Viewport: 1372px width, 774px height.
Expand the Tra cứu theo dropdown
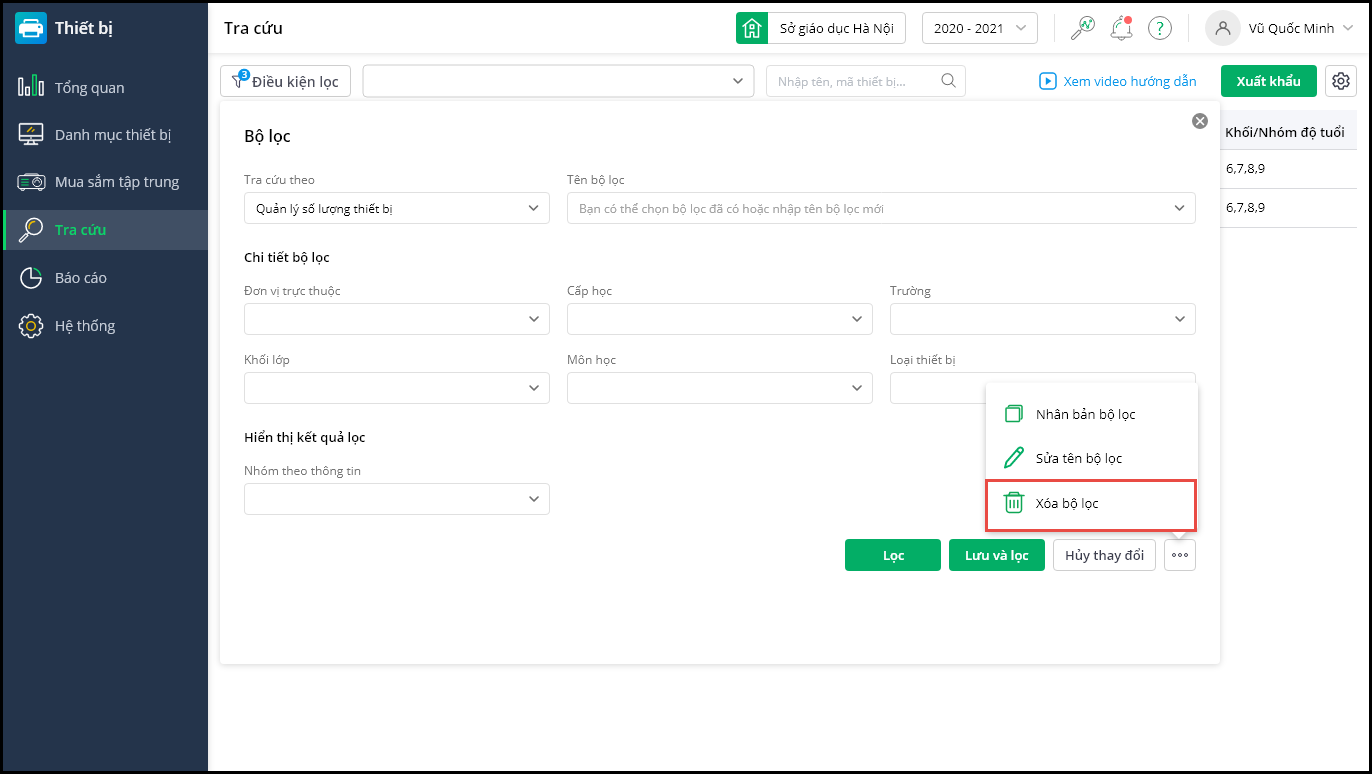tap(396, 208)
